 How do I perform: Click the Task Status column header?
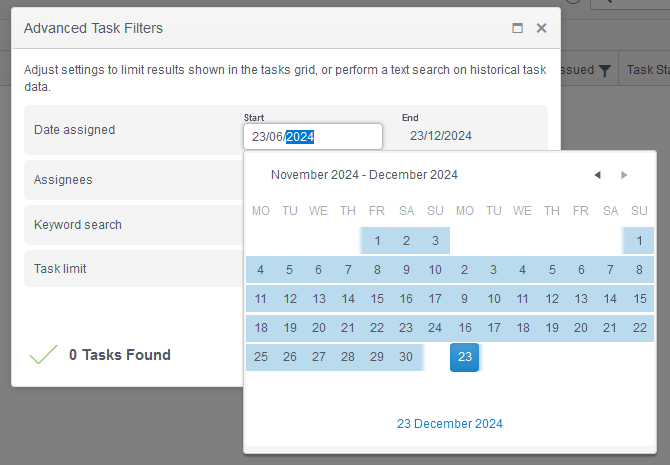point(648,70)
